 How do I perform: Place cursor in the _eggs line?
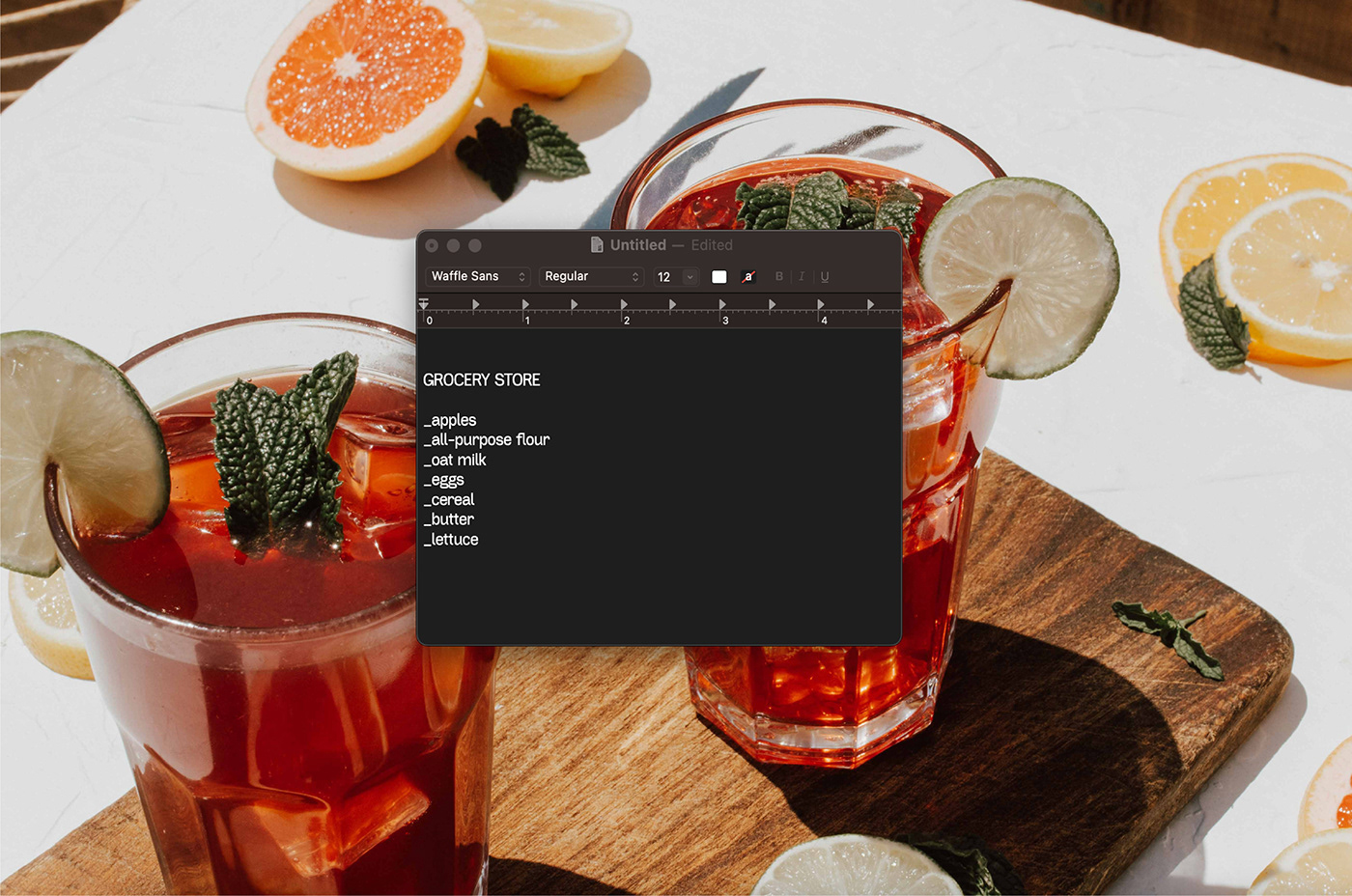[x=444, y=480]
